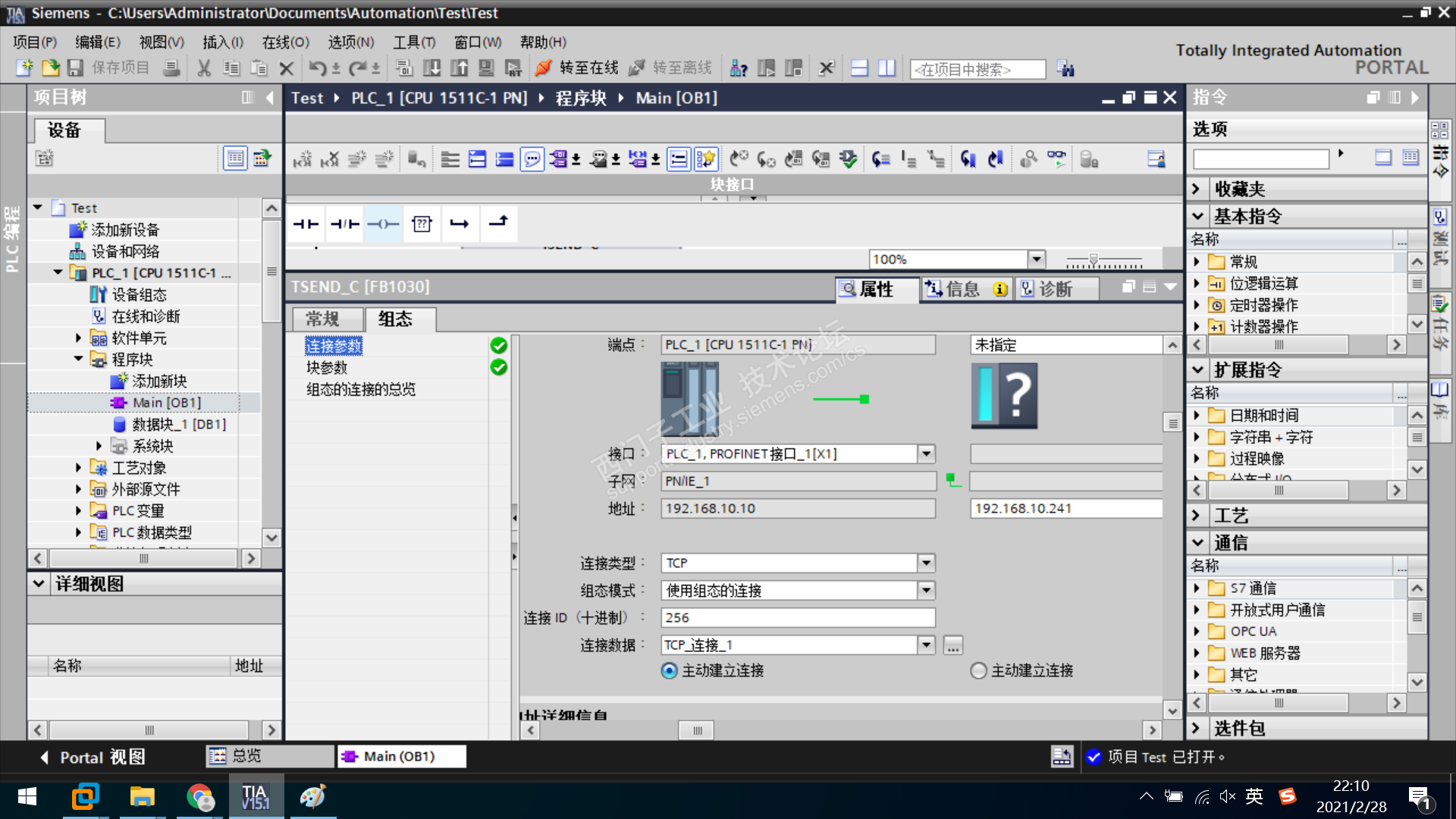This screenshot has height=819, width=1456.
Task: Click the Save project icon
Action: (75, 68)
